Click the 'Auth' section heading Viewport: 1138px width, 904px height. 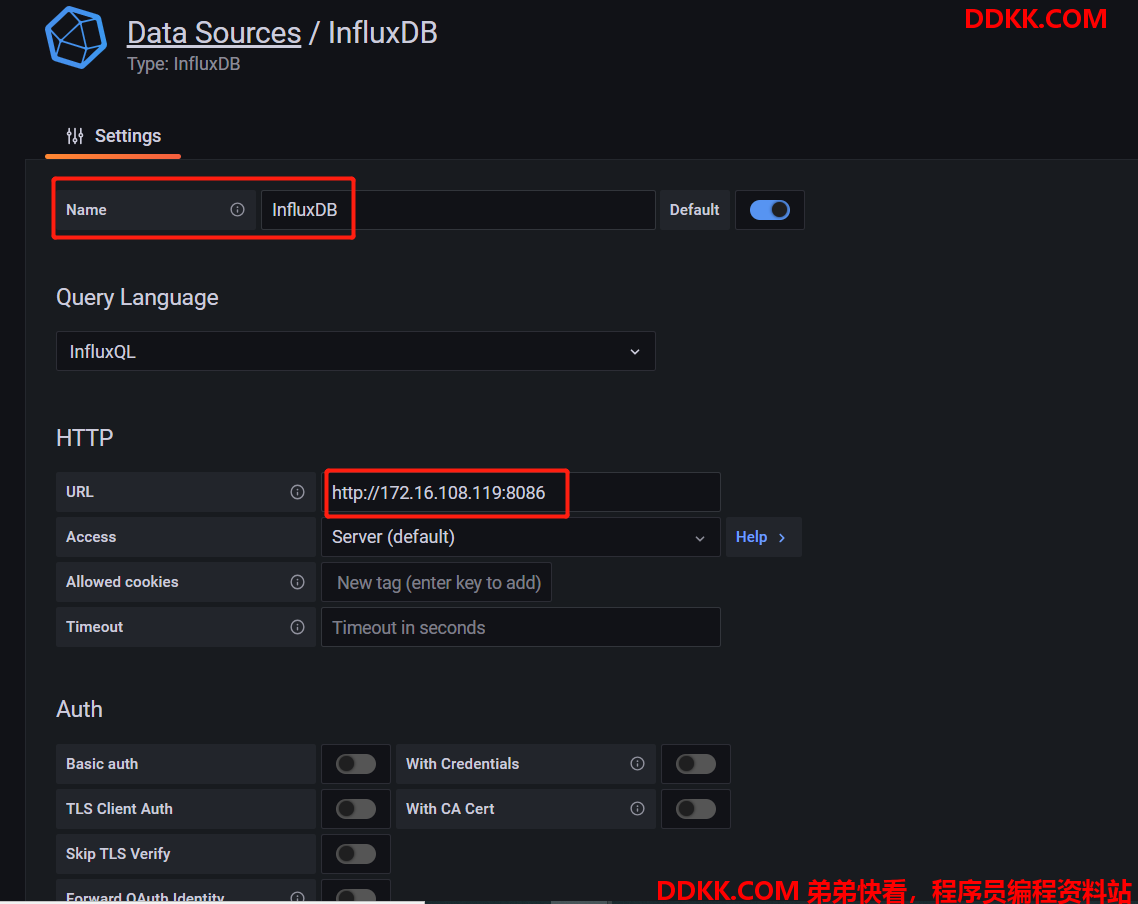80,709
